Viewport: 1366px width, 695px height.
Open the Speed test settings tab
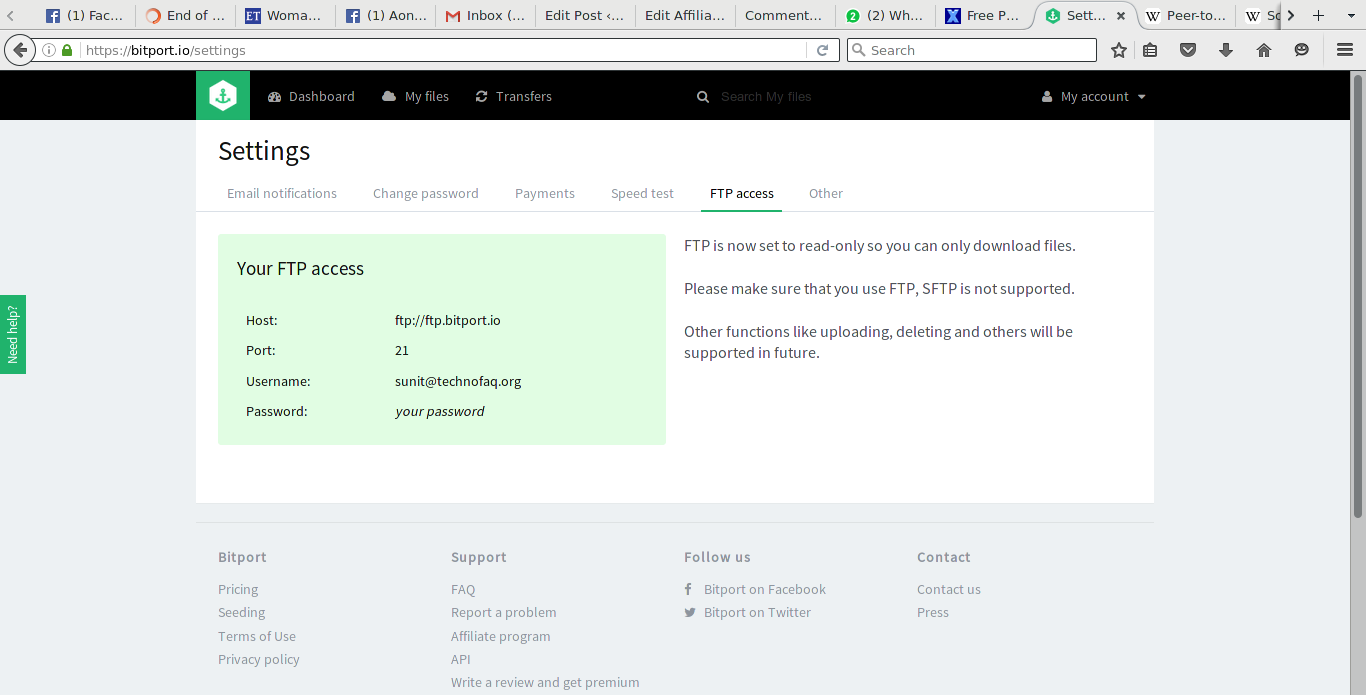click(x=642, y=194)
